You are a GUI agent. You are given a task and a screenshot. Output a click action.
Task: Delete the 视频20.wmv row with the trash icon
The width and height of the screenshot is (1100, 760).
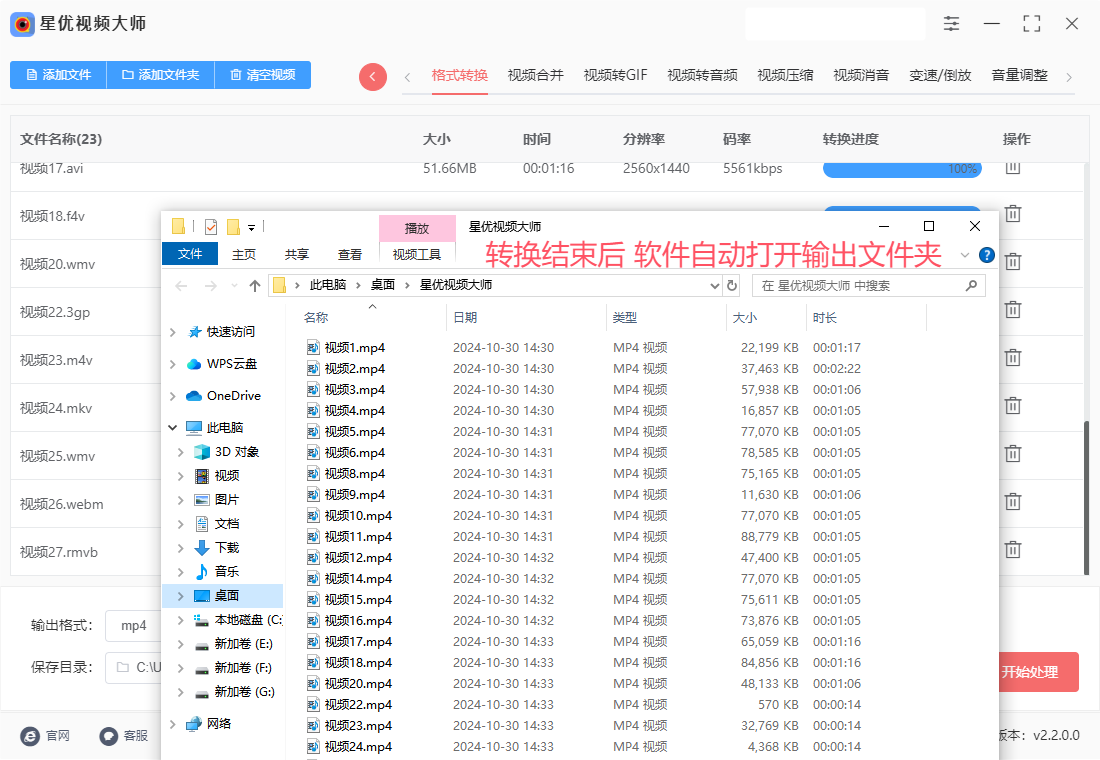(x=1012, y=262)
